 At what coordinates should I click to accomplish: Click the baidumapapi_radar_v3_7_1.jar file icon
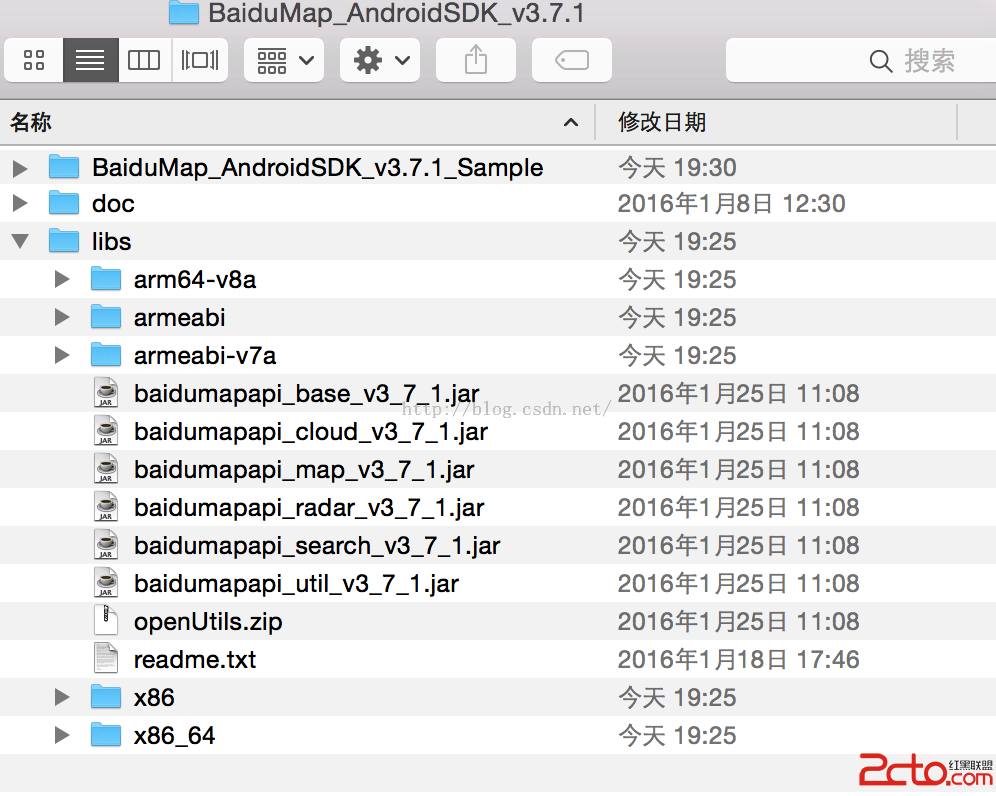click(x=106, y=507)
